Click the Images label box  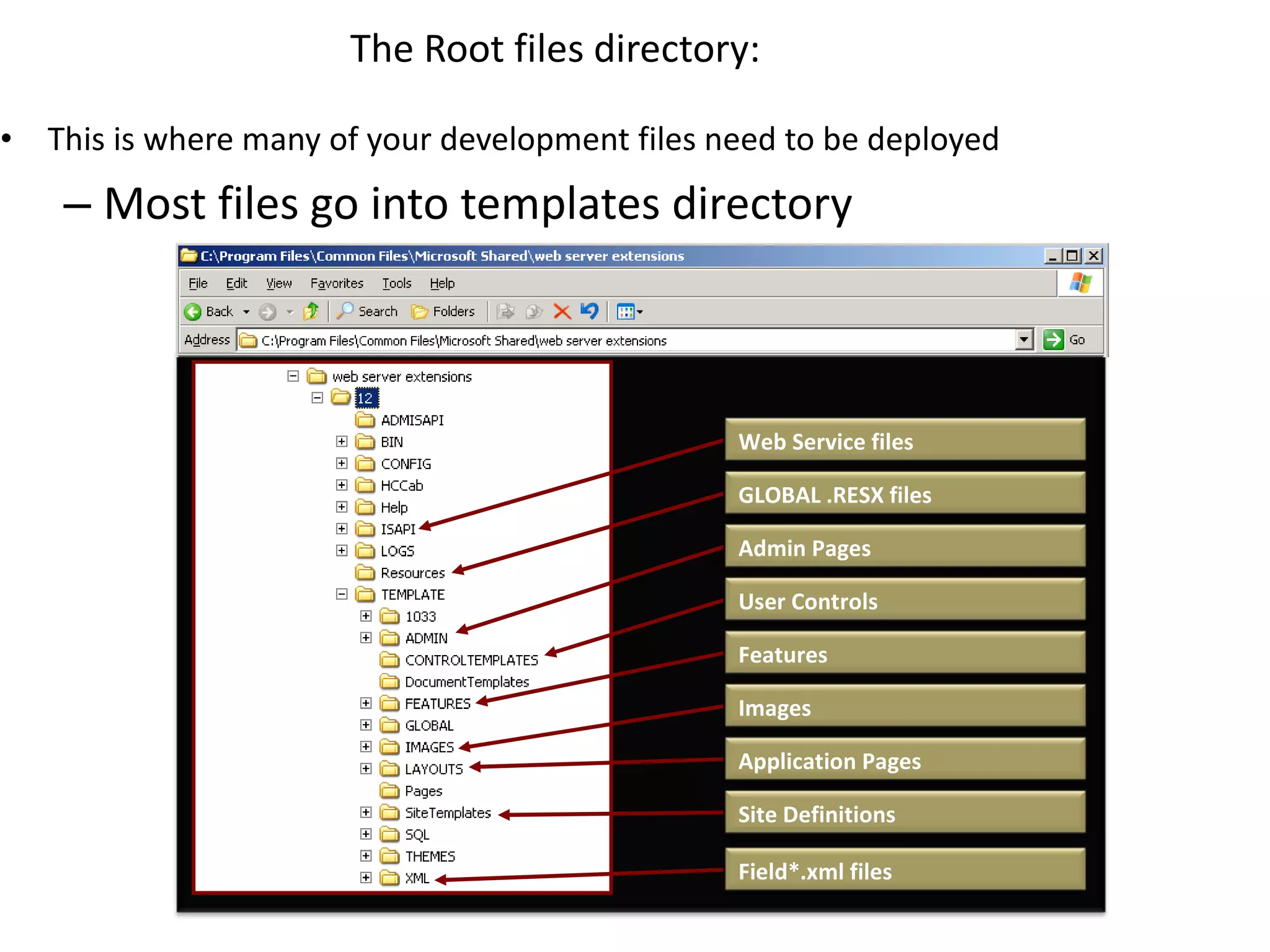[x=905, y=706]
